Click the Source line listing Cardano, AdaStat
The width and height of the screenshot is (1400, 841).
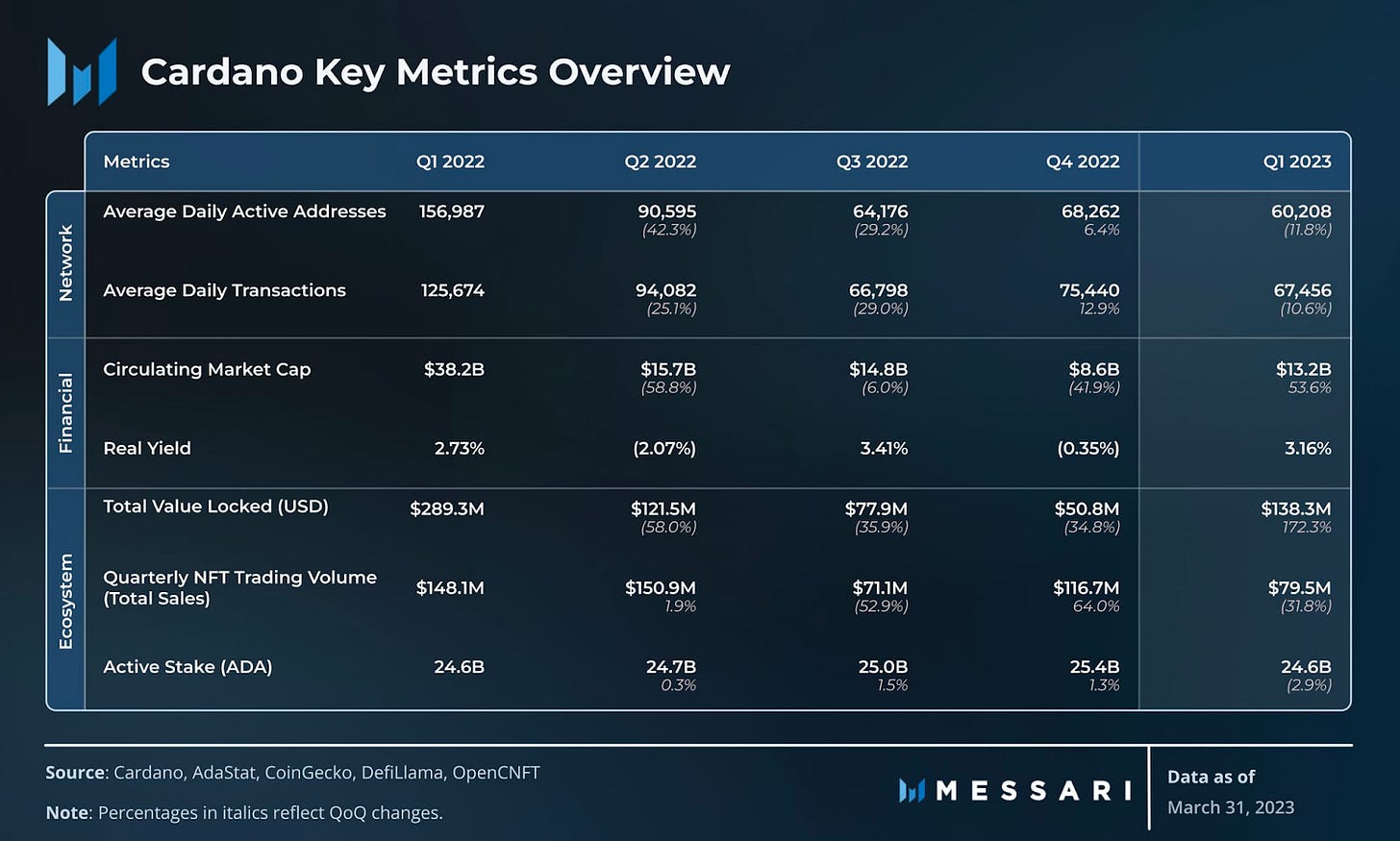point(292,773)
